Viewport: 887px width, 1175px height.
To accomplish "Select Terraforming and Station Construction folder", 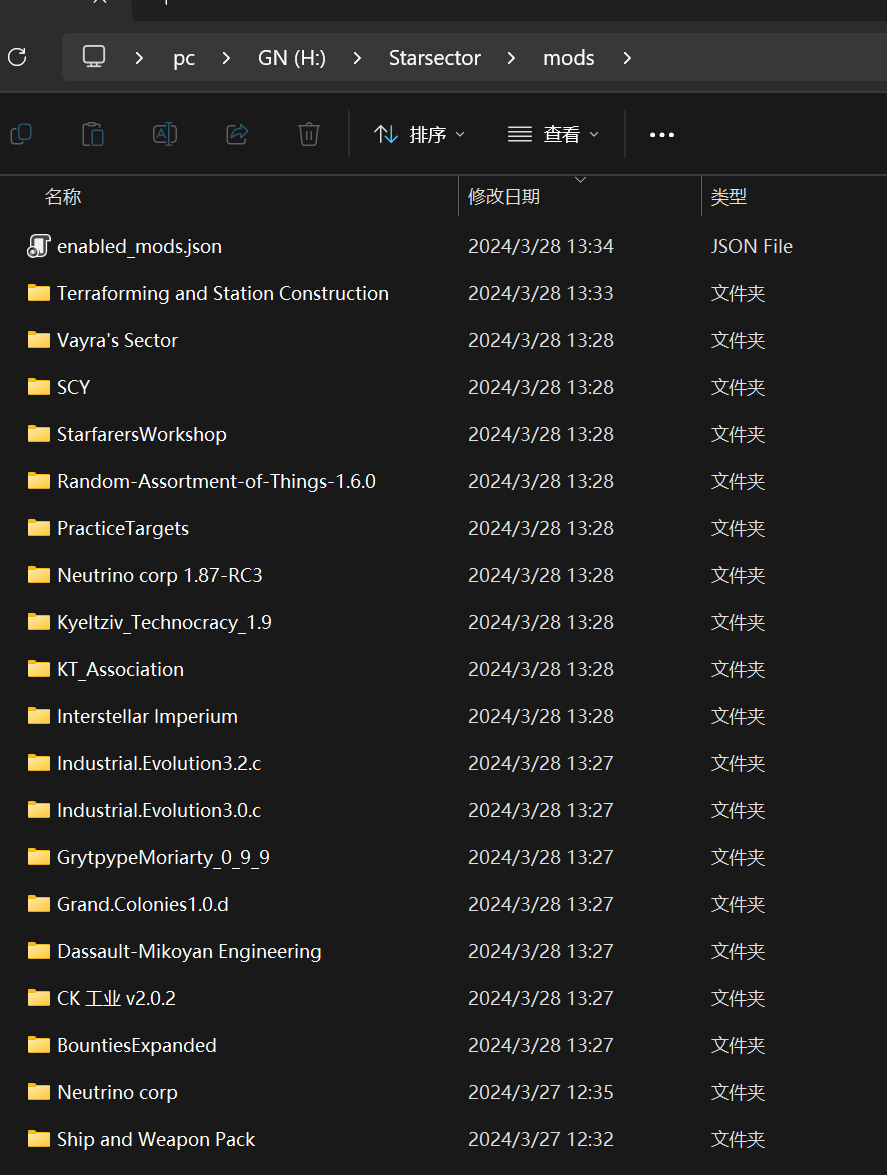I will [222, 293].
